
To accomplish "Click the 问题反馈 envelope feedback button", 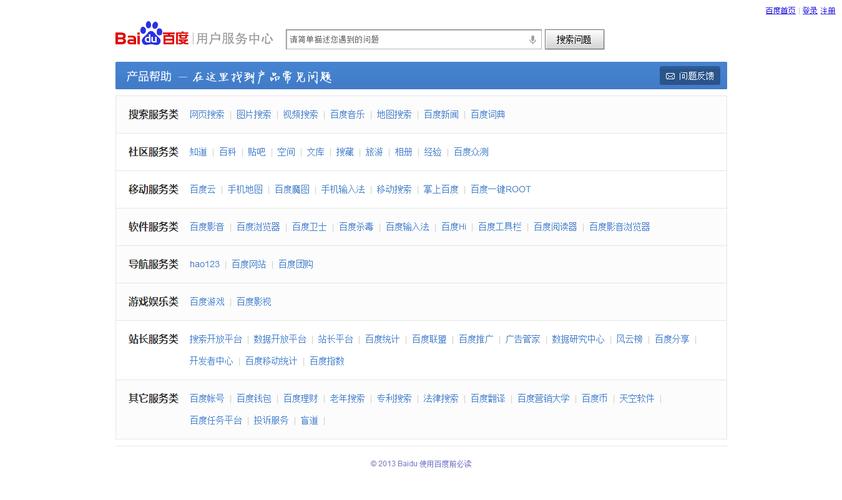I will pos(690,76).
